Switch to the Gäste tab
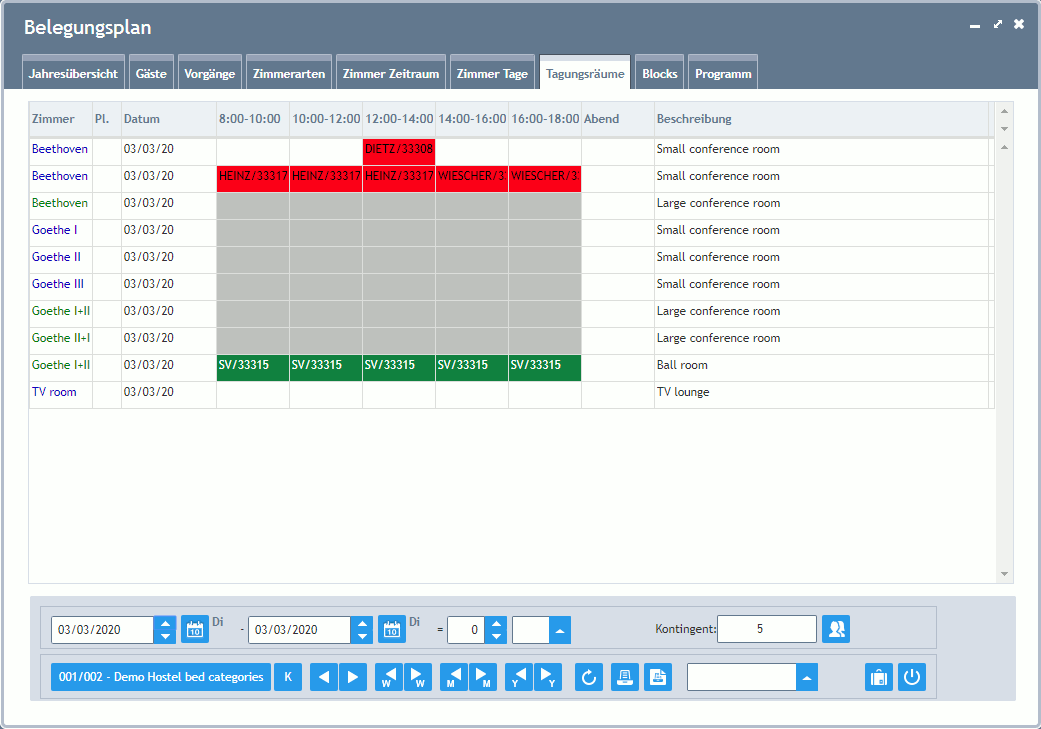Viewport: 1041px width, 729px height. pyautogui.click(x=151, y=73)
